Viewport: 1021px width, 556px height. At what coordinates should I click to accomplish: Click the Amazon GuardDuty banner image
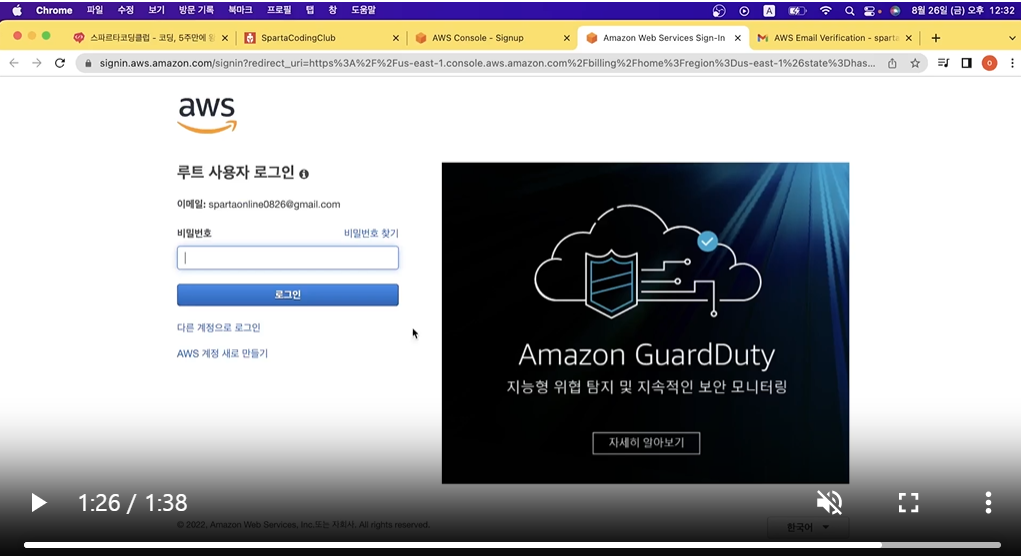tap(645, 323)
